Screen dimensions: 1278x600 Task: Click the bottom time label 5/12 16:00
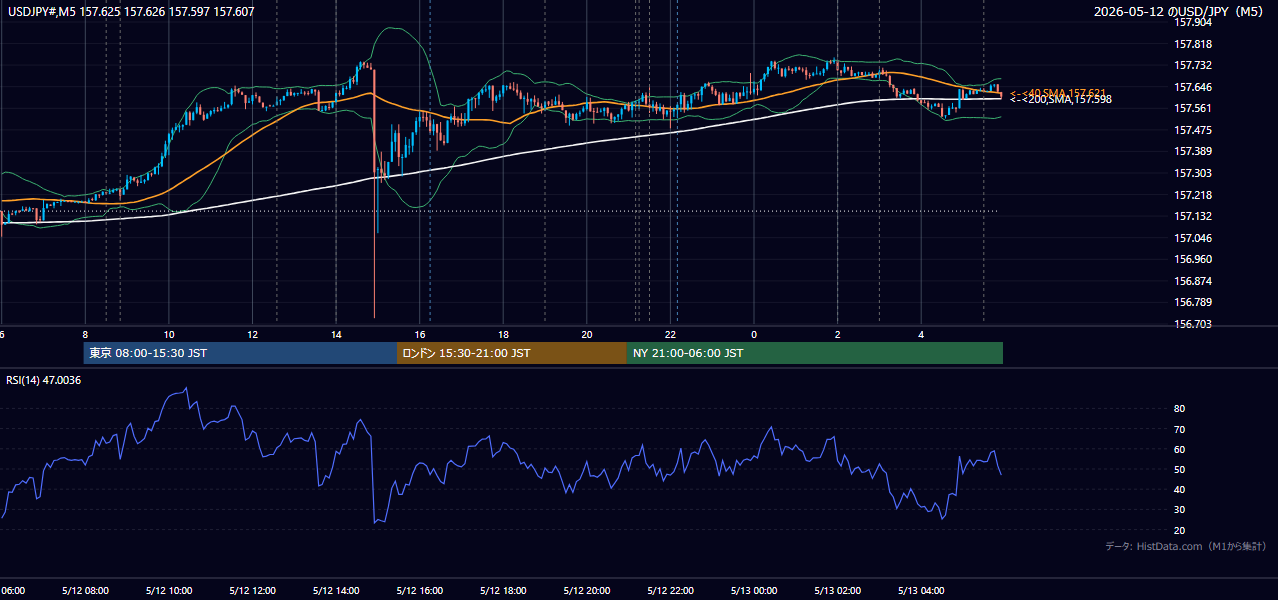point(420,590)
